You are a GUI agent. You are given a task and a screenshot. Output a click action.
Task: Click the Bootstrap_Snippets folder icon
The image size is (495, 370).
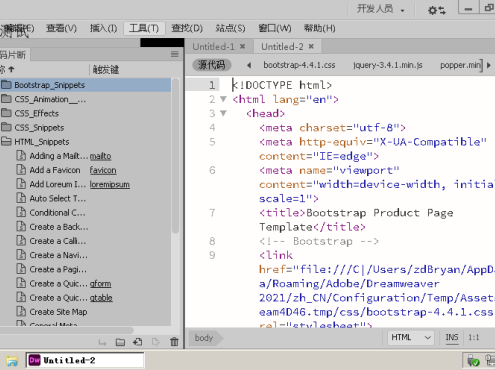[6, 85]
